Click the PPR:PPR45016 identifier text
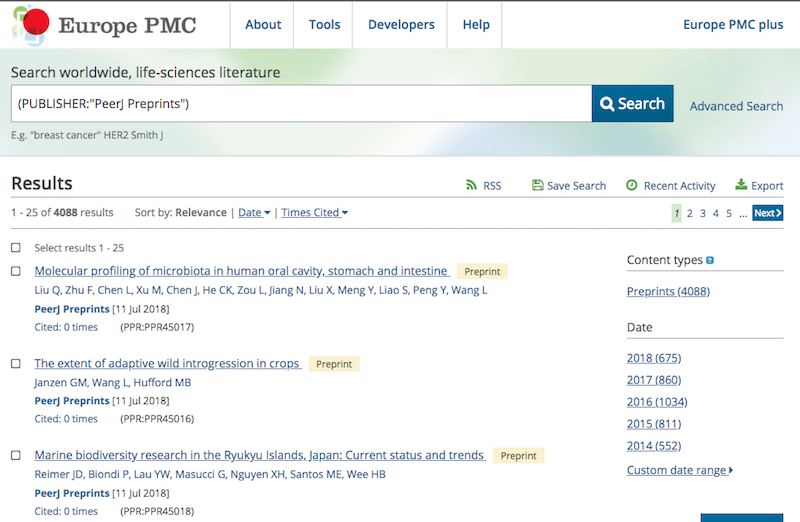This screenshot has width=800, height=522. pos(157,419)
